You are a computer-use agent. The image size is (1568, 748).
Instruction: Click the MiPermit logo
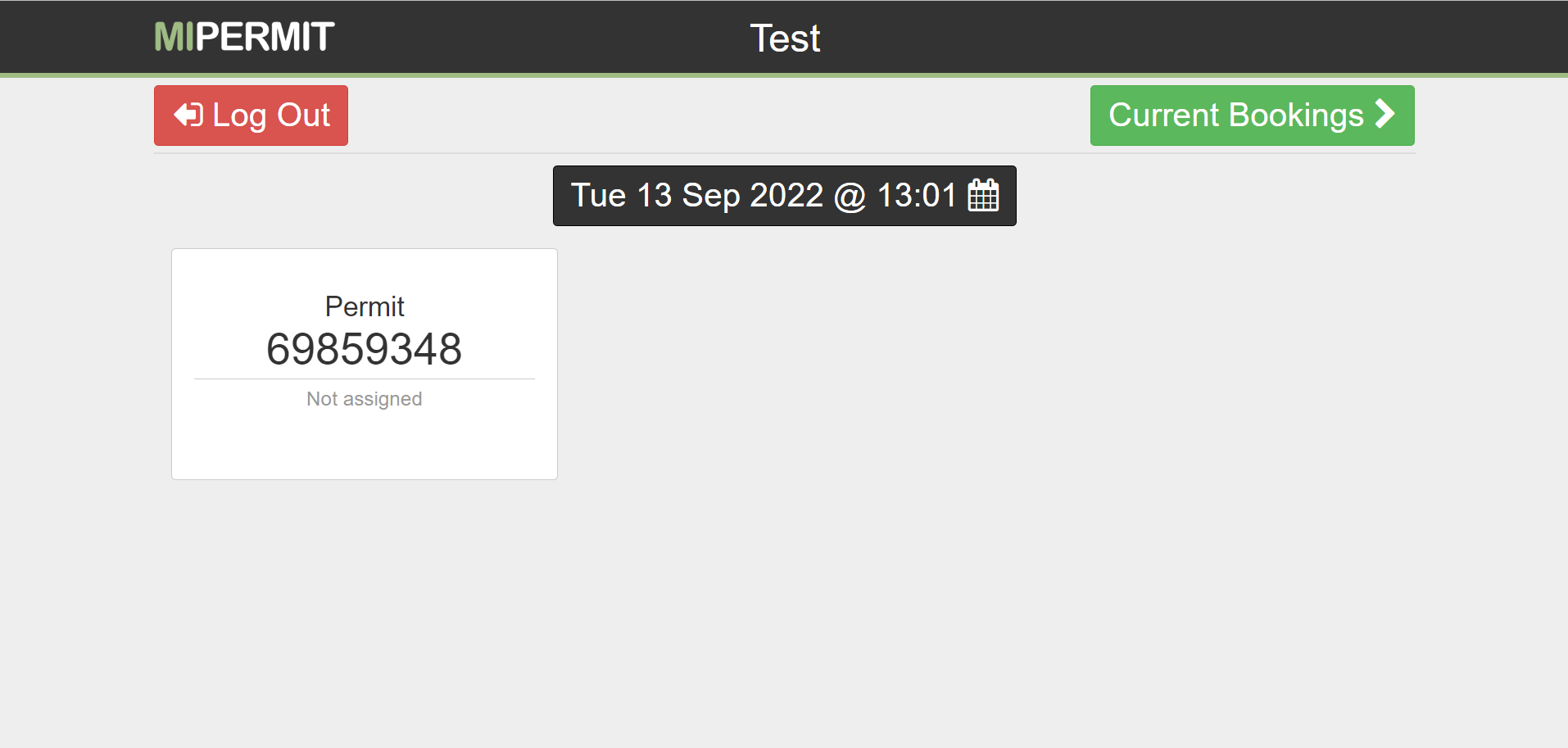click(x=244, y=37)
